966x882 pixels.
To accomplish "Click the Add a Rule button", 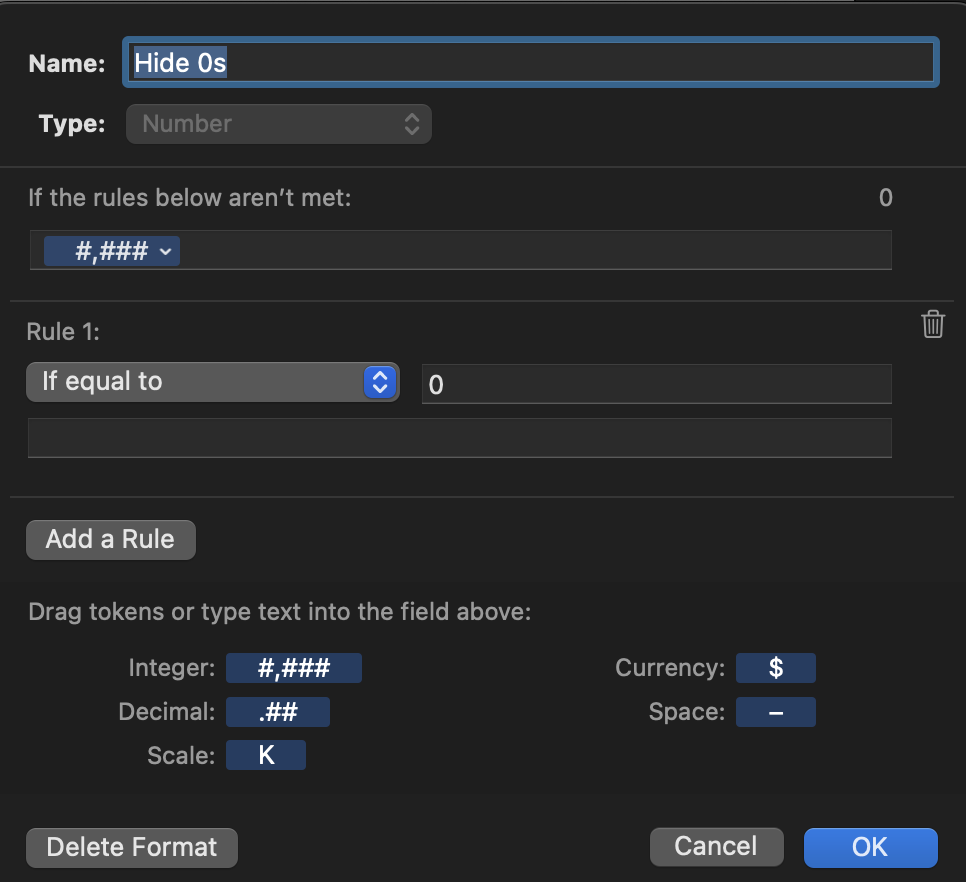I will [x=110, y=539].
